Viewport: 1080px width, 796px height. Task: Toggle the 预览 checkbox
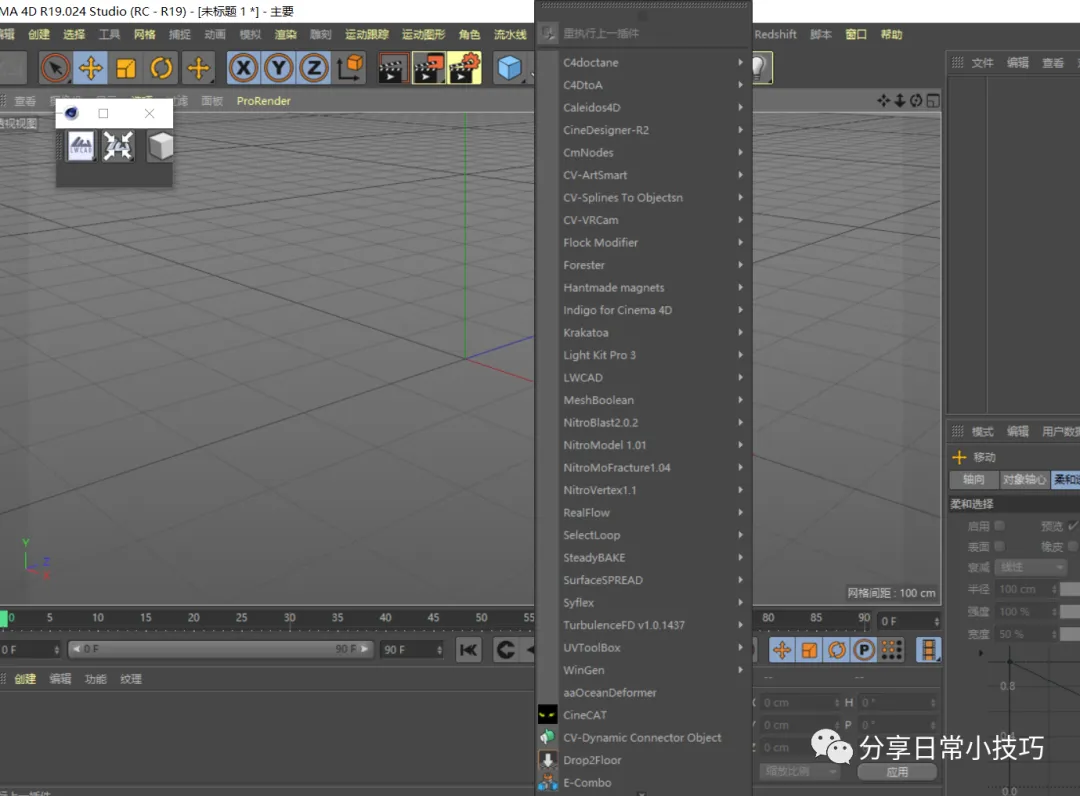point(1073,525)
